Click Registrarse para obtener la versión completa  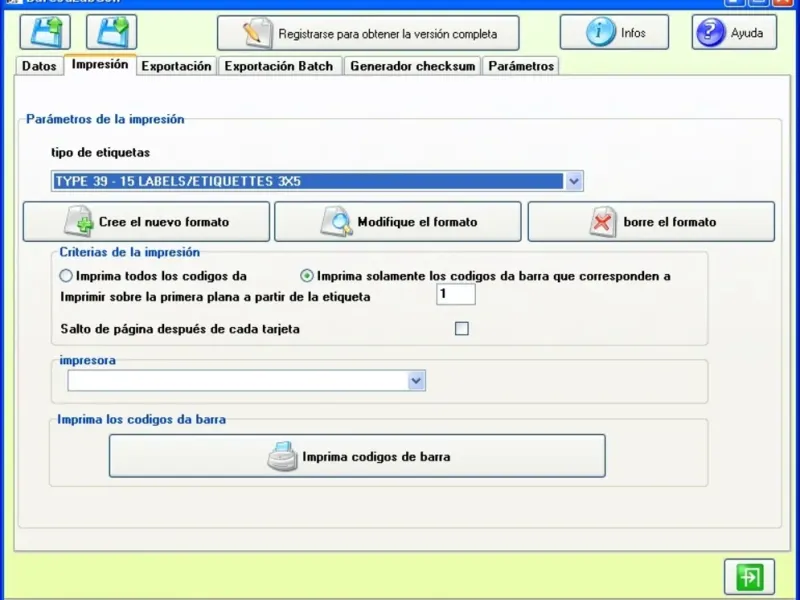(x=368, y=33)
